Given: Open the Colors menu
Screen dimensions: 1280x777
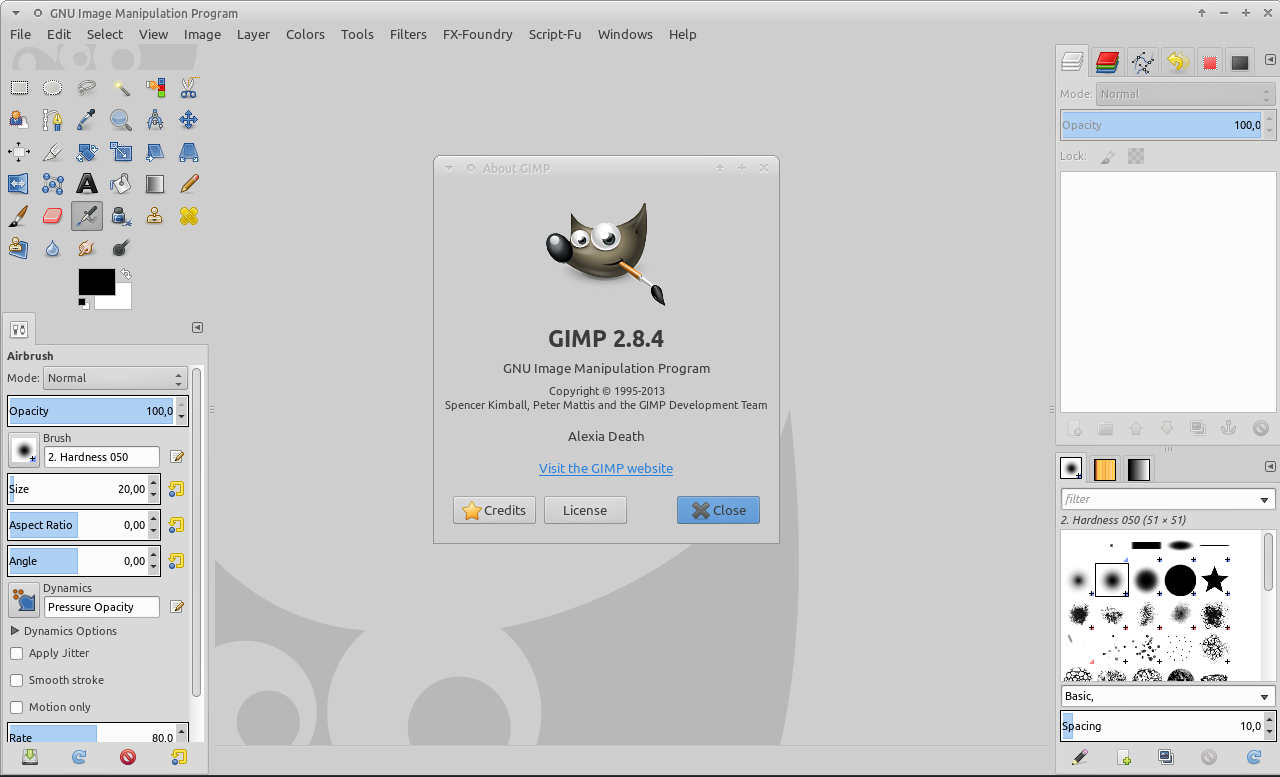Looking at the screenshot, I should pos(305,34).
